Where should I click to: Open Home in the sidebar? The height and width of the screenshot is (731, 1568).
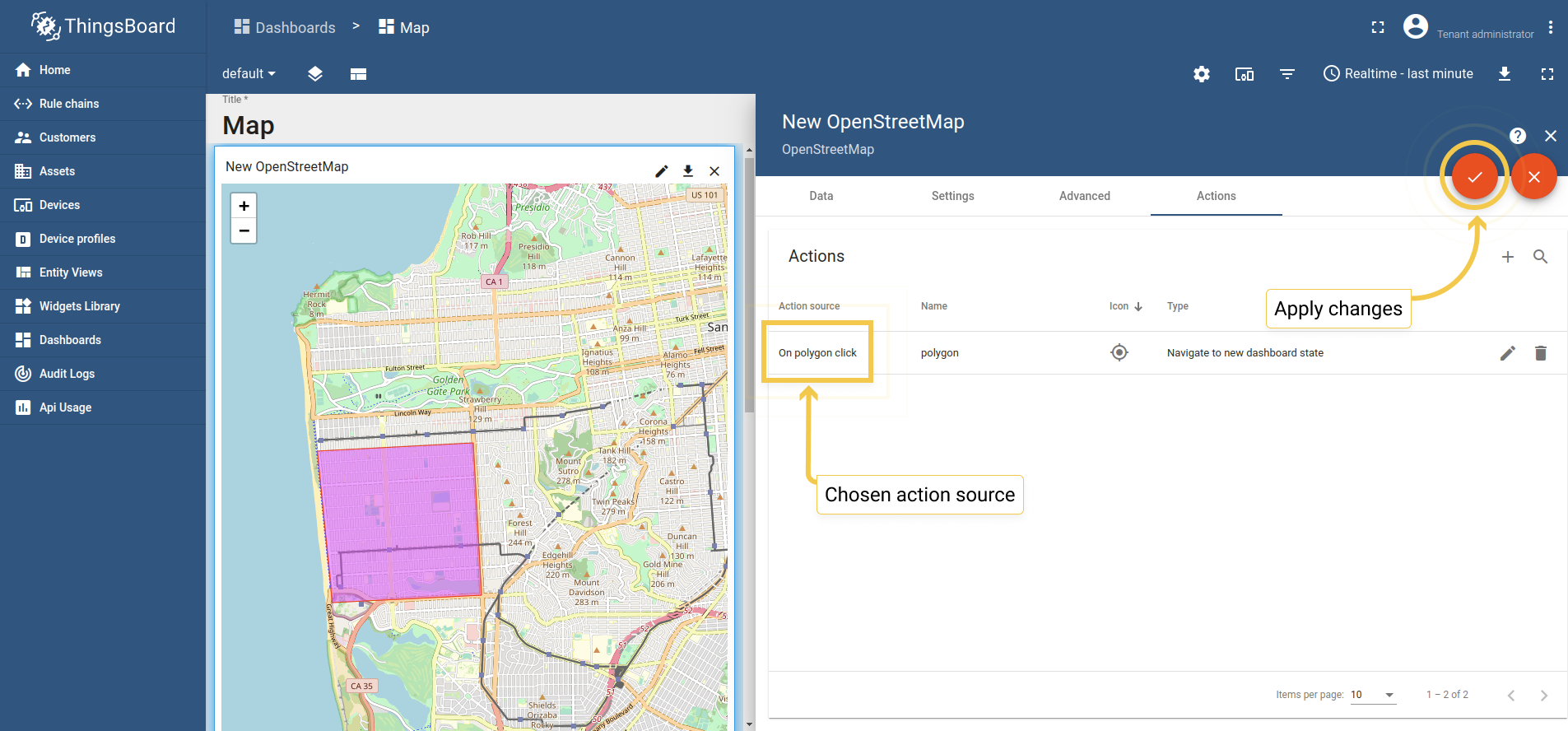(103, 70)
